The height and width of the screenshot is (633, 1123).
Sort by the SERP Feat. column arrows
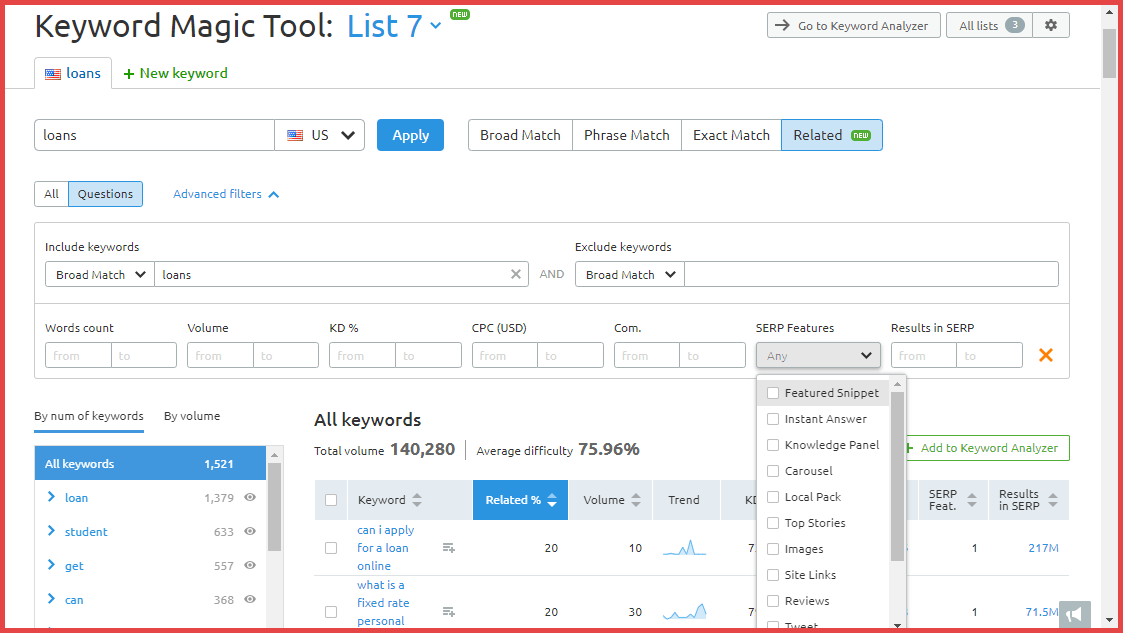972,500
